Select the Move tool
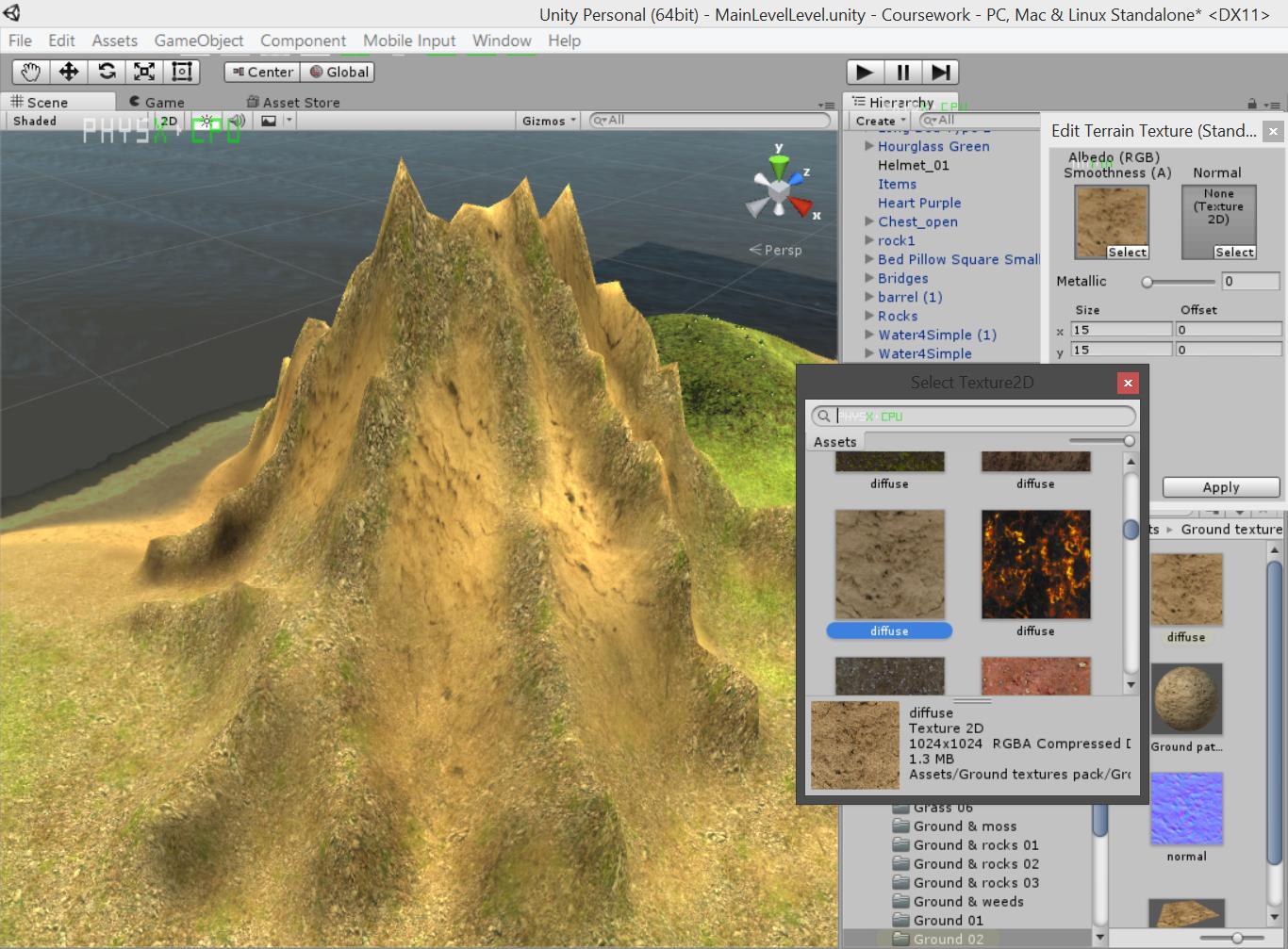1288x949 pixels. click(x=69, y=72)
